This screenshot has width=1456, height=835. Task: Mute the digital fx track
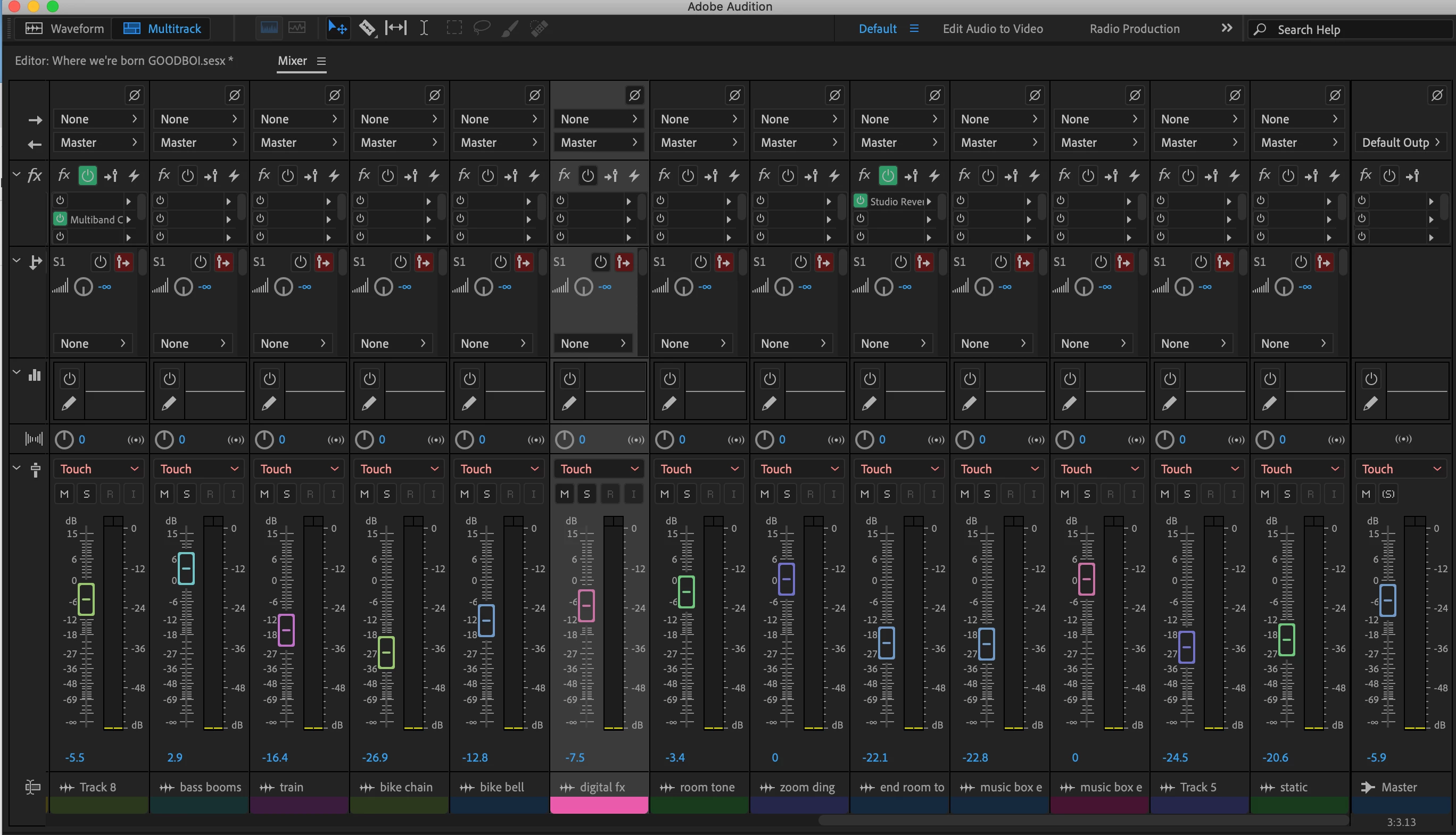pyautogui.click(x=565, y=494)
